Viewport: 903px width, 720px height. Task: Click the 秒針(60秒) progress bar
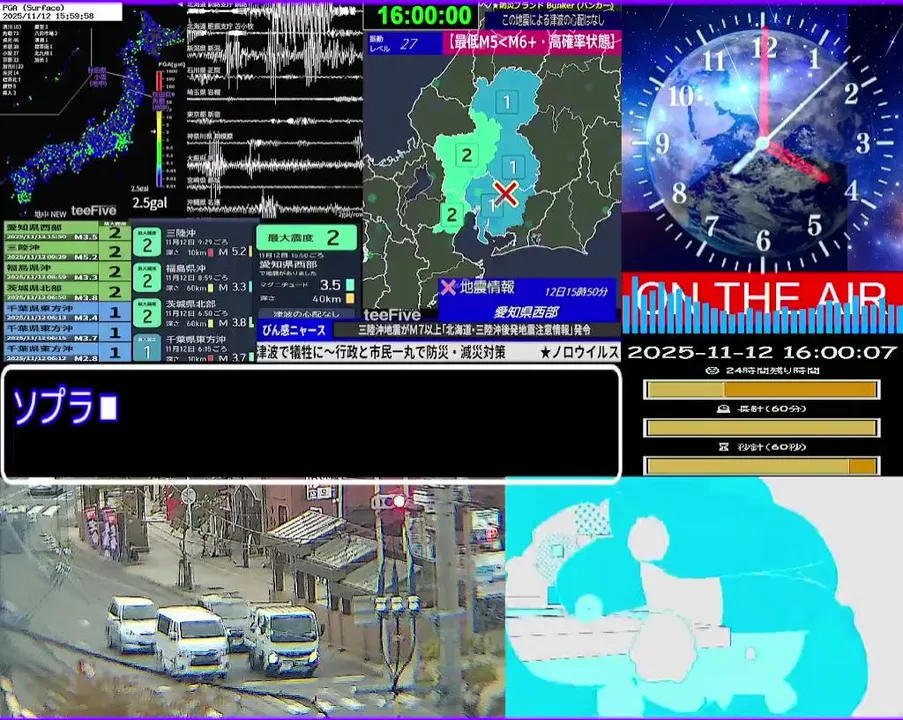pos(761,466)
